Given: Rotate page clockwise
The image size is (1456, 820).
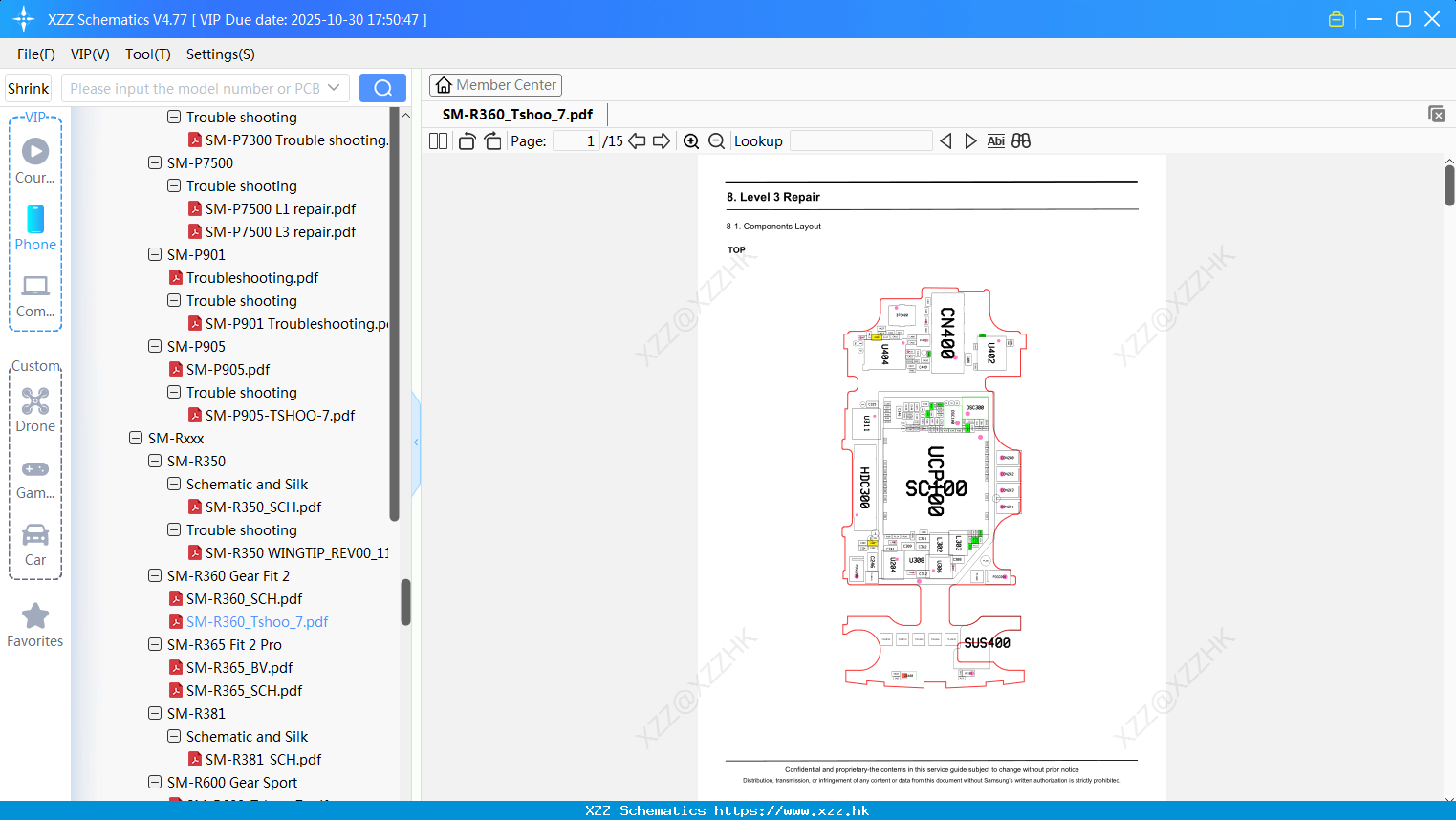Looking at the screenshot, I should [492, 140].
